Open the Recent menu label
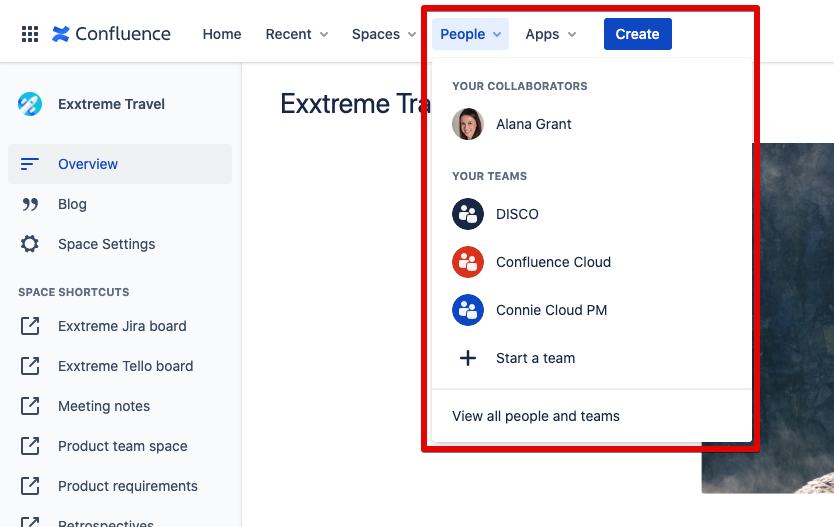Viewport: 834px width, 527px height. coord(288,34)
